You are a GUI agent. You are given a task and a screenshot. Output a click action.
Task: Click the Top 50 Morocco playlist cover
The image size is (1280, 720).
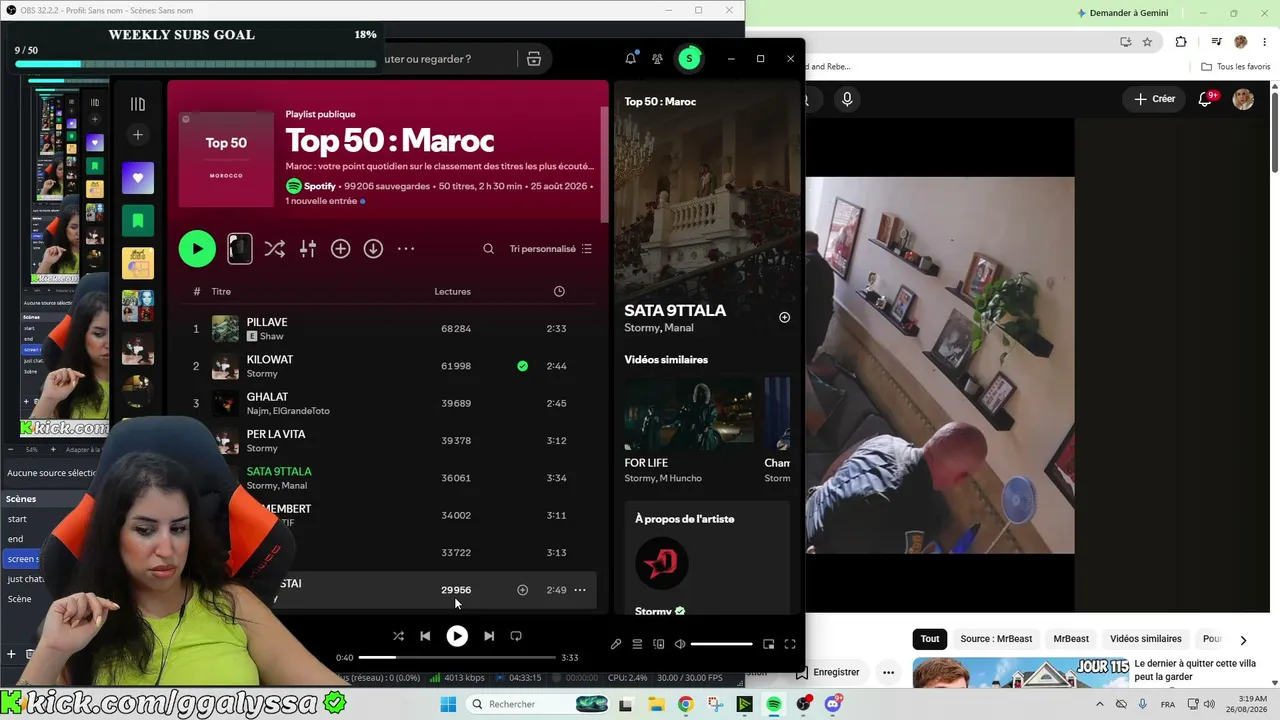click(x=226, y=159)
